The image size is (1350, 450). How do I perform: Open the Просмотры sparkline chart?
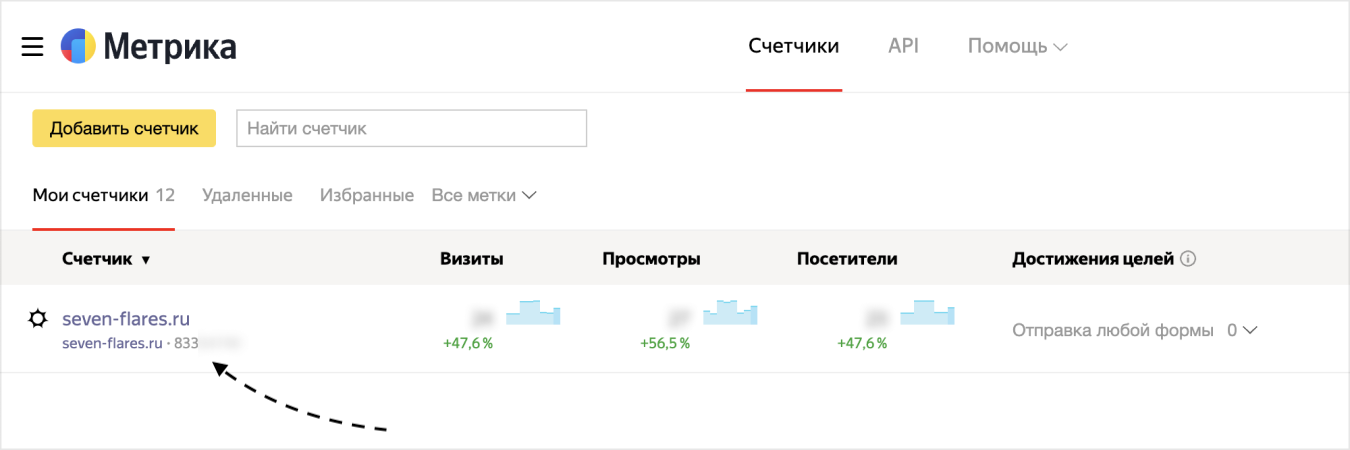pyautogui.click(x=730, y=313)
